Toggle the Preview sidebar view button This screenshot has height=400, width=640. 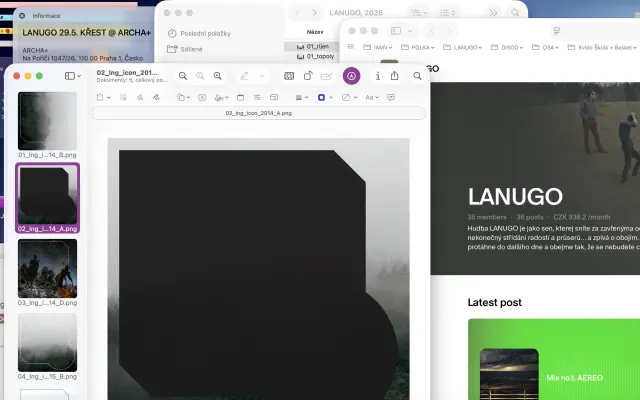tap(72, 76)
